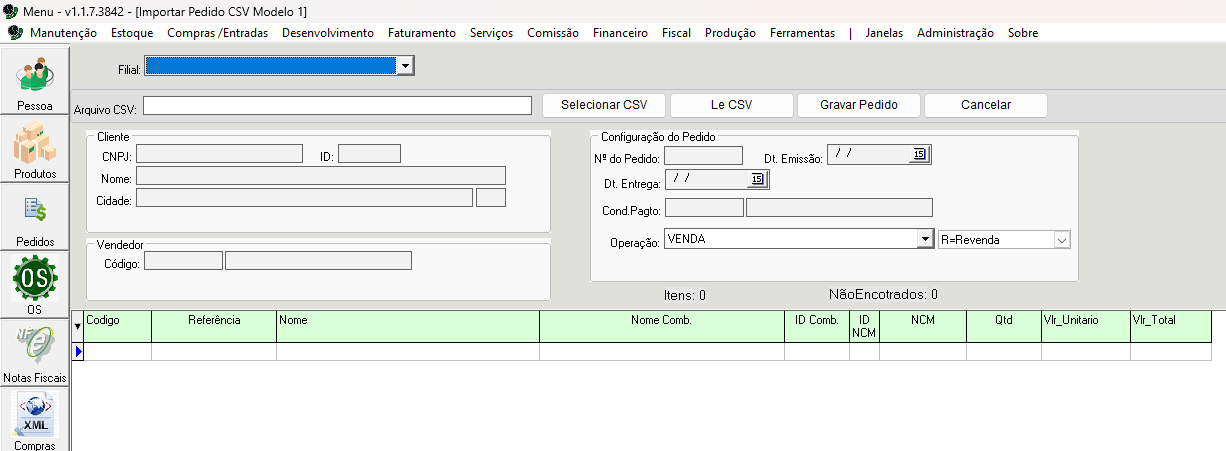
Task: Click the application logo in title bar
Action: 11,11
